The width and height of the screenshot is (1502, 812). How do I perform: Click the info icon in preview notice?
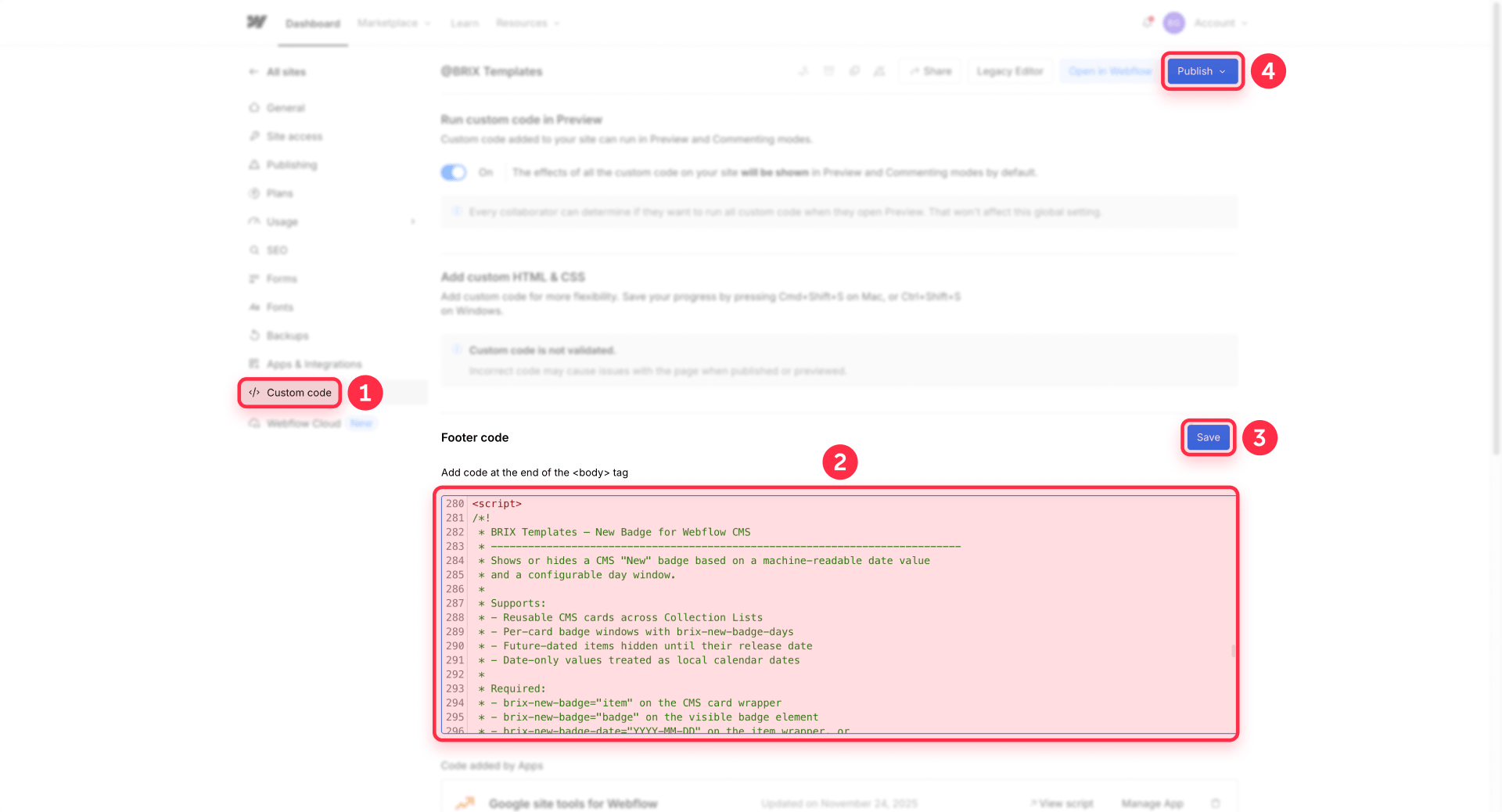[457, 211]
